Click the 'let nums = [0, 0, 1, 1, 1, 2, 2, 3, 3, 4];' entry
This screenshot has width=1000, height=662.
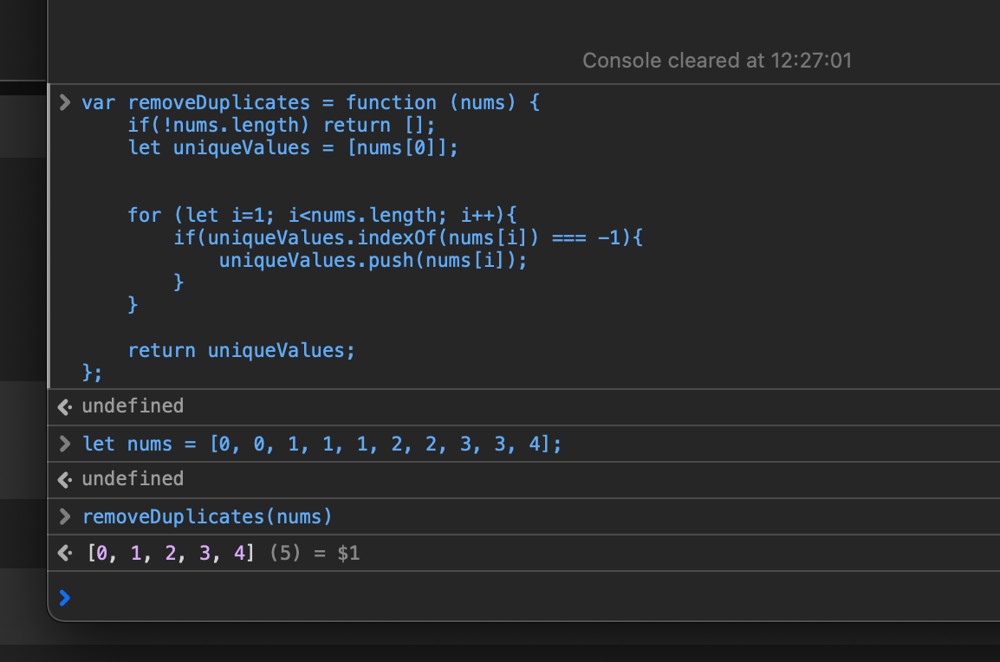click(x=322, y=444)
